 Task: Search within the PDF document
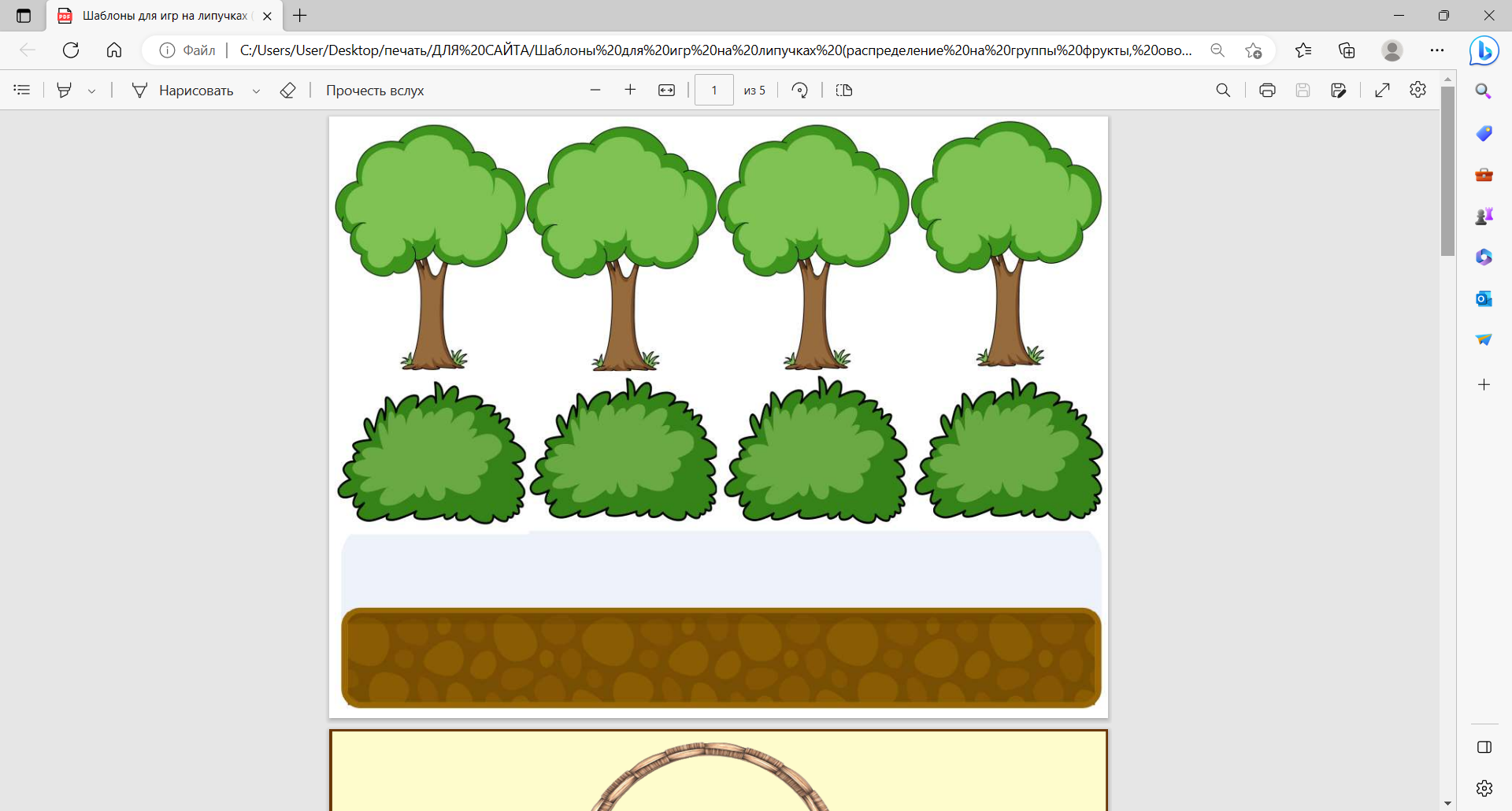pos(1223,91)
